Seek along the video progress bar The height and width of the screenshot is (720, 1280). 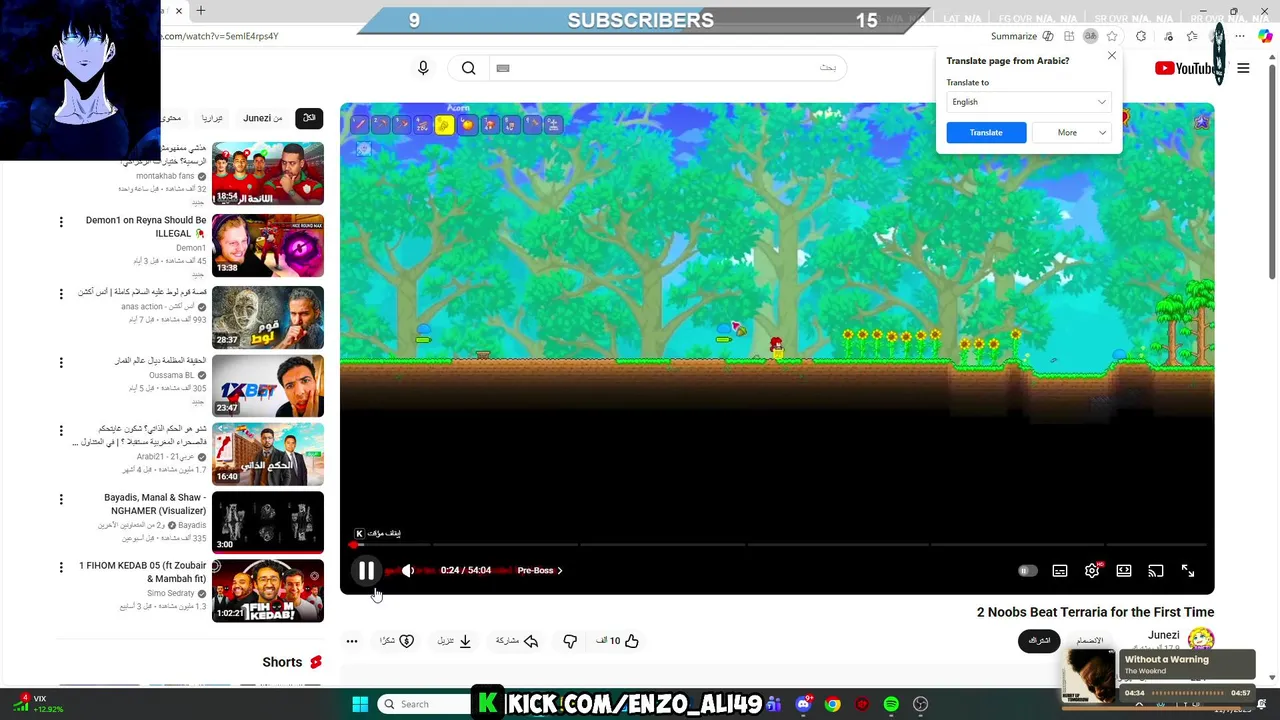click(x=777, y=545)
